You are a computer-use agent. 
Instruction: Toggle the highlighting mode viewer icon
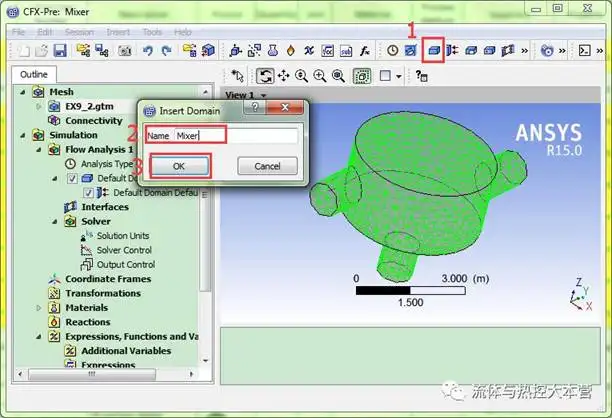coord(362,76)
